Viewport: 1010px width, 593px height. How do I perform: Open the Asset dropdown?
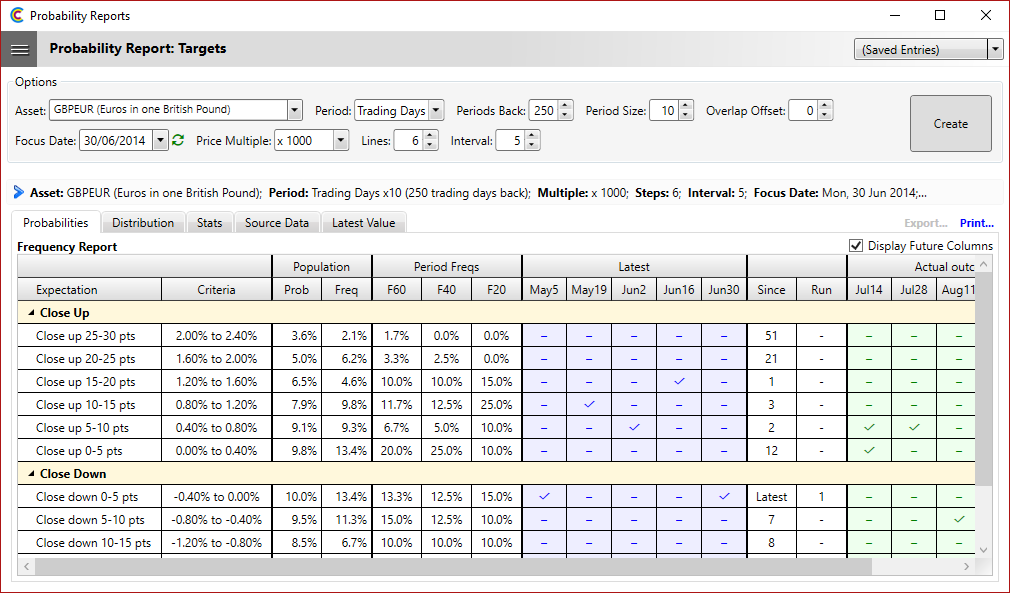pos(294,110)
